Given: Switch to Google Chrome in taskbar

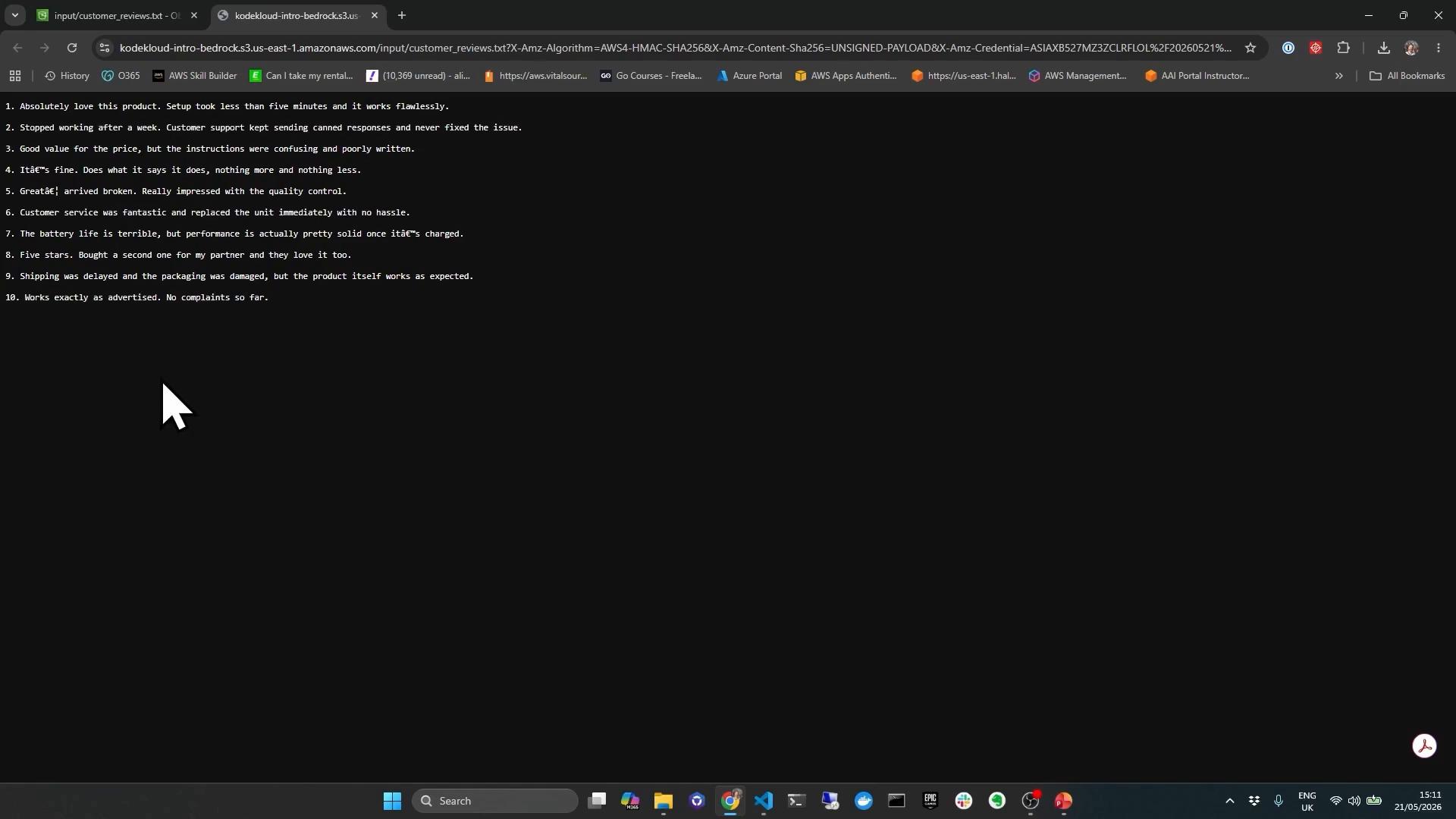Looking at the screenshot, I should (730, 801).
